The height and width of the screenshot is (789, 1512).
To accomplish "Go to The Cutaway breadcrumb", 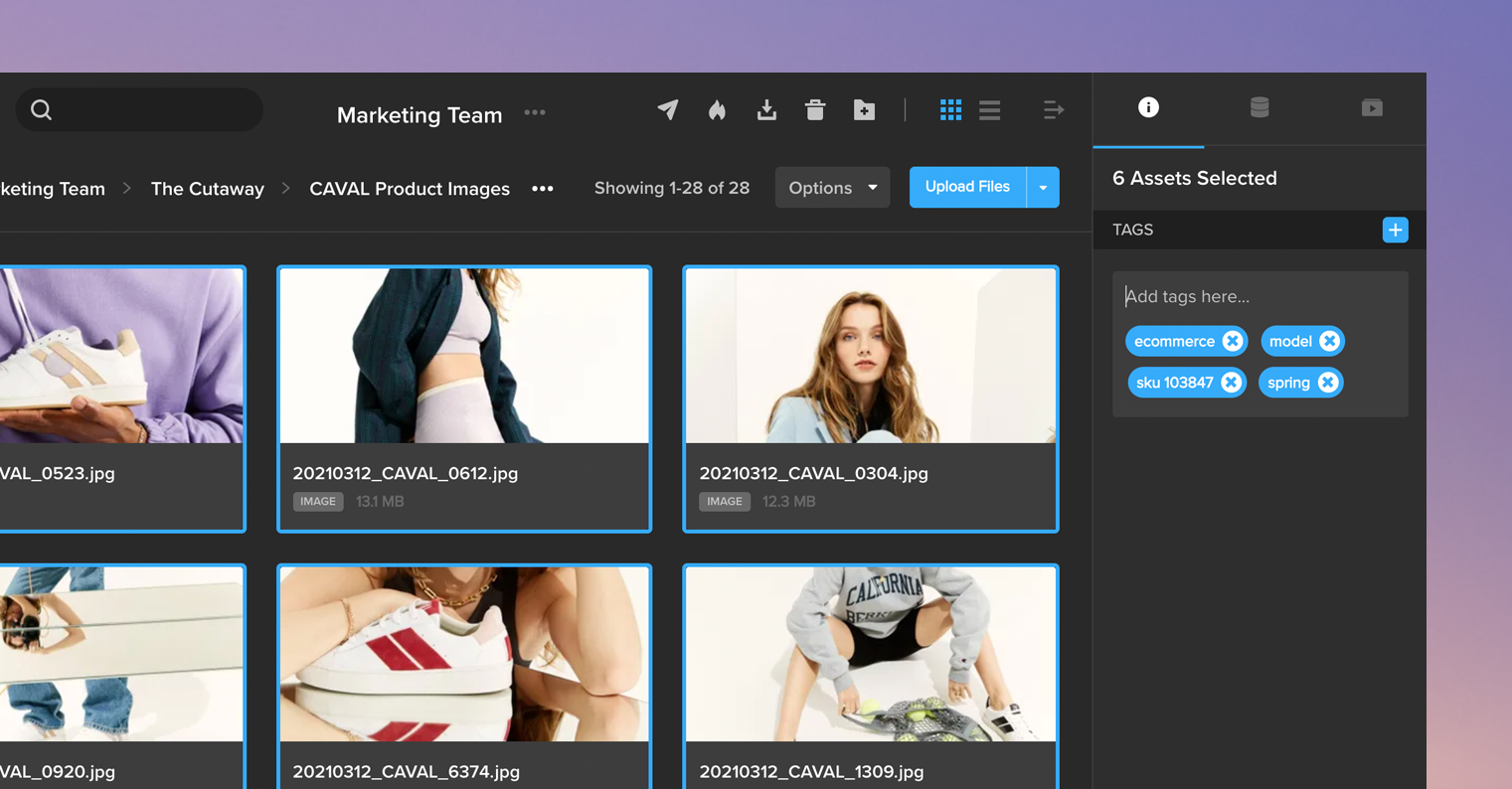I will pyautogui.click(x=208, y=189).
